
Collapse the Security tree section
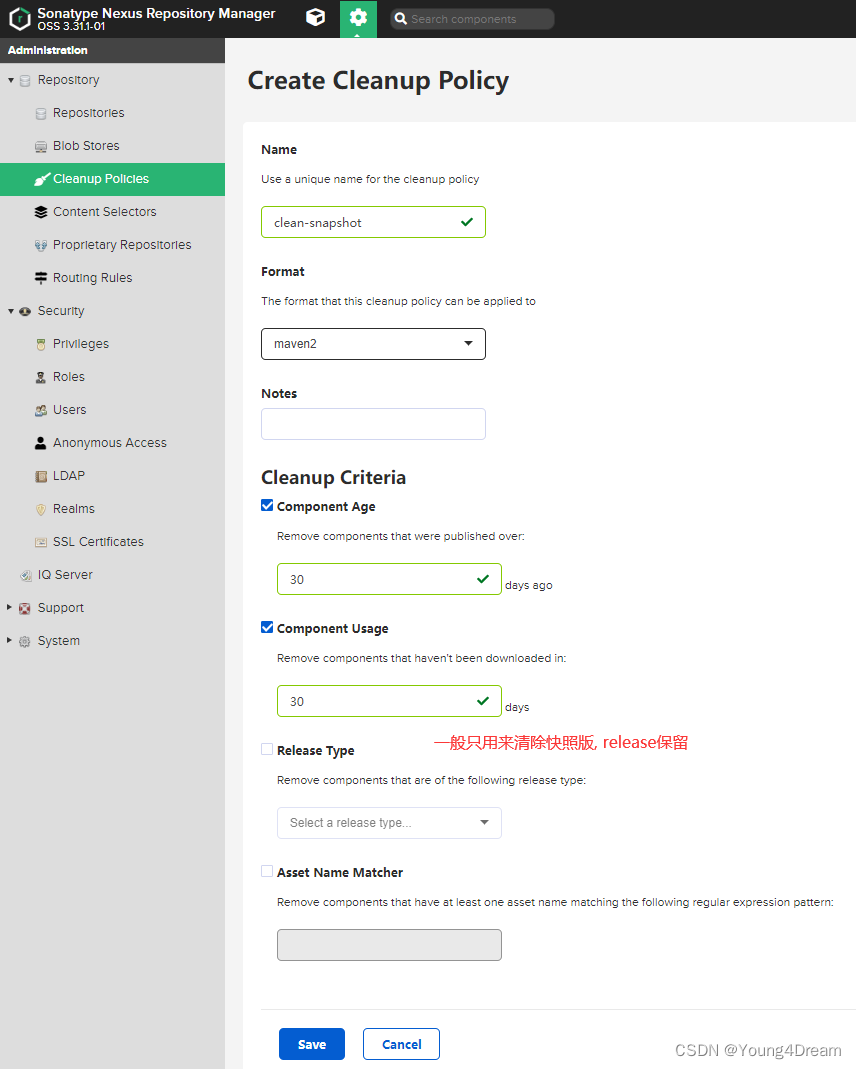[x=10, y=311]
